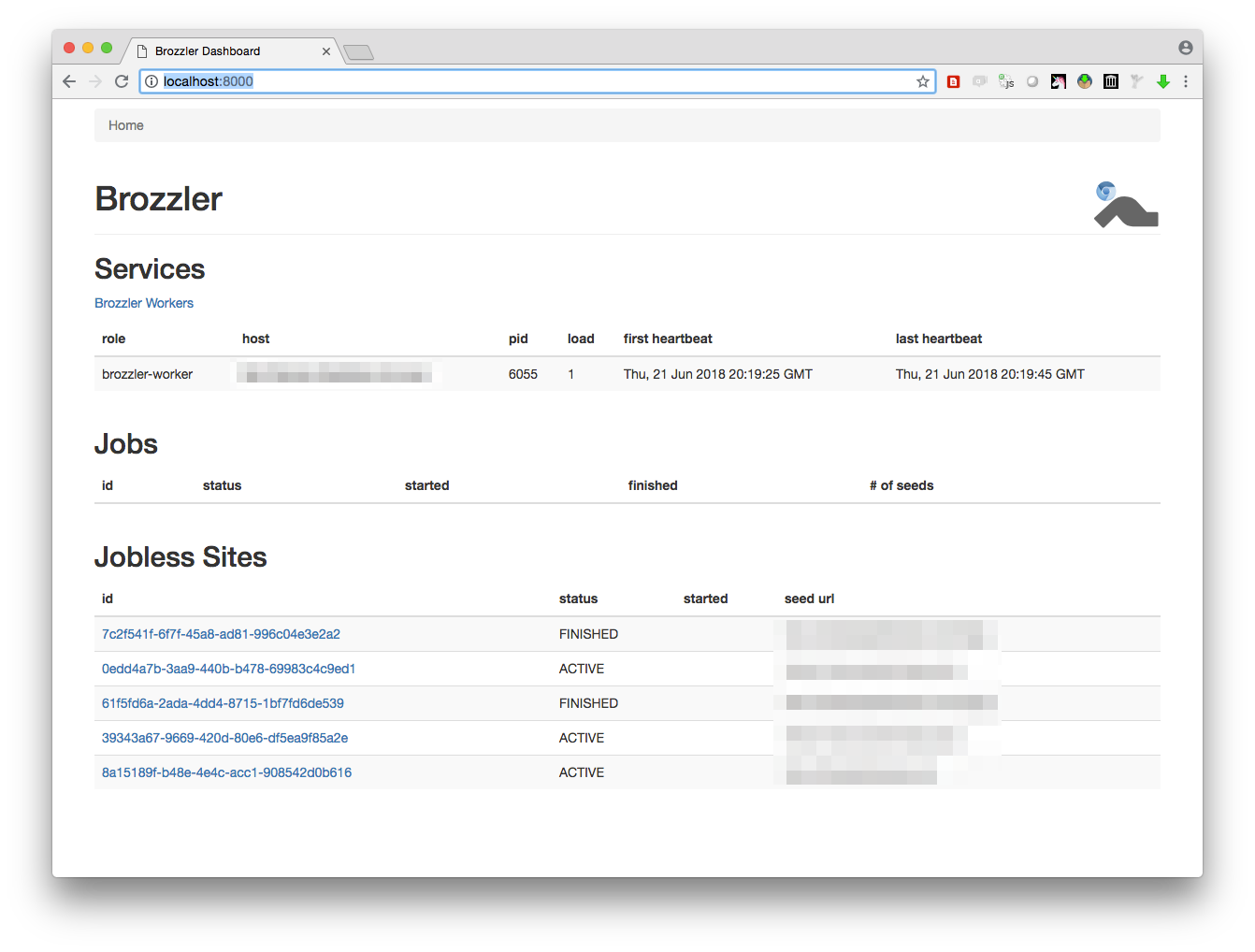Open site 61f5fd6a-2ada-4dd4-8715-1bf7fd6de539
The width and height of the screenshot is (1255, 952).
click(223, 703)
